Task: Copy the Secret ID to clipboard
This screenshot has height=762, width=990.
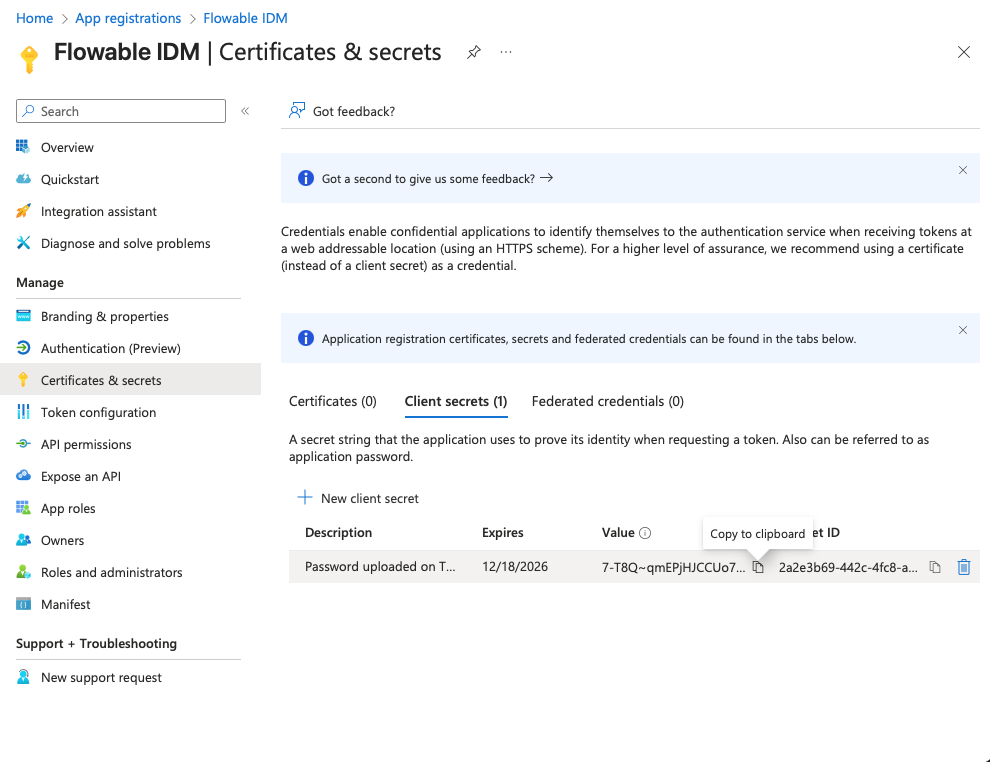Action: (935, 567)
